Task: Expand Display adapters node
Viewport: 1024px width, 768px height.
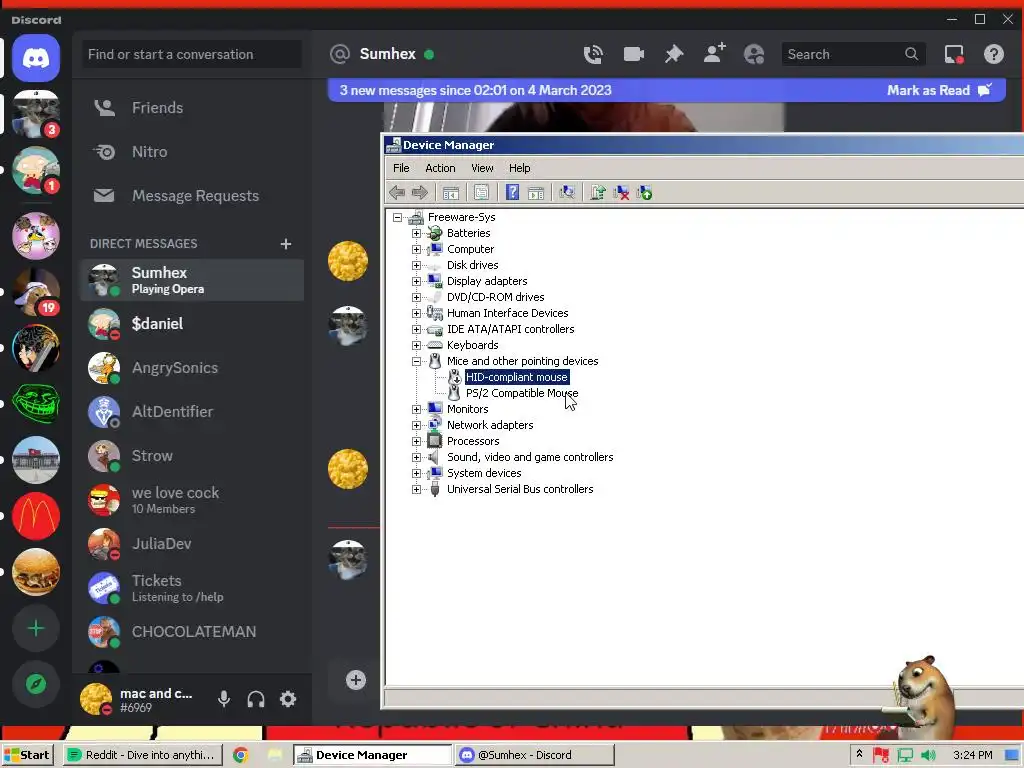Action: [x=416, y=281]
